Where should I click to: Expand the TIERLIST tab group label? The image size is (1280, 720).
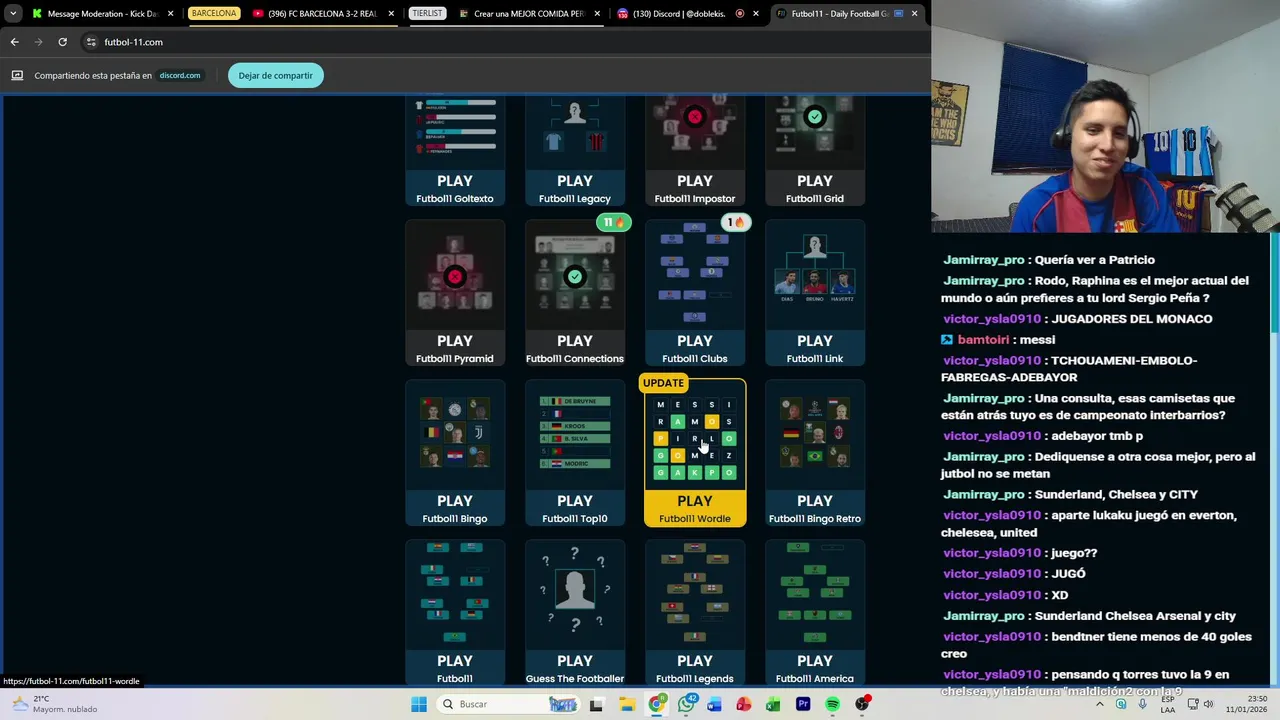pyautogui.click(x=427, y=14)
